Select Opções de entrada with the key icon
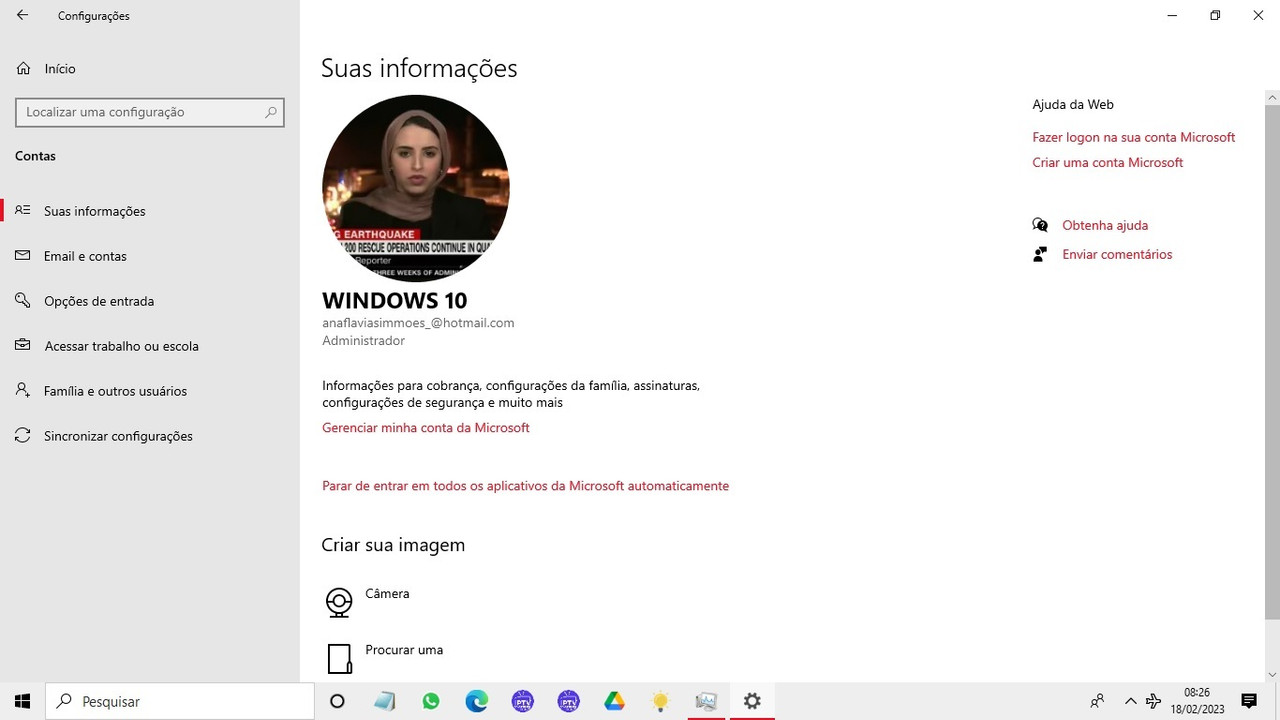The image size is (1280, 720). tap(22, 301)
